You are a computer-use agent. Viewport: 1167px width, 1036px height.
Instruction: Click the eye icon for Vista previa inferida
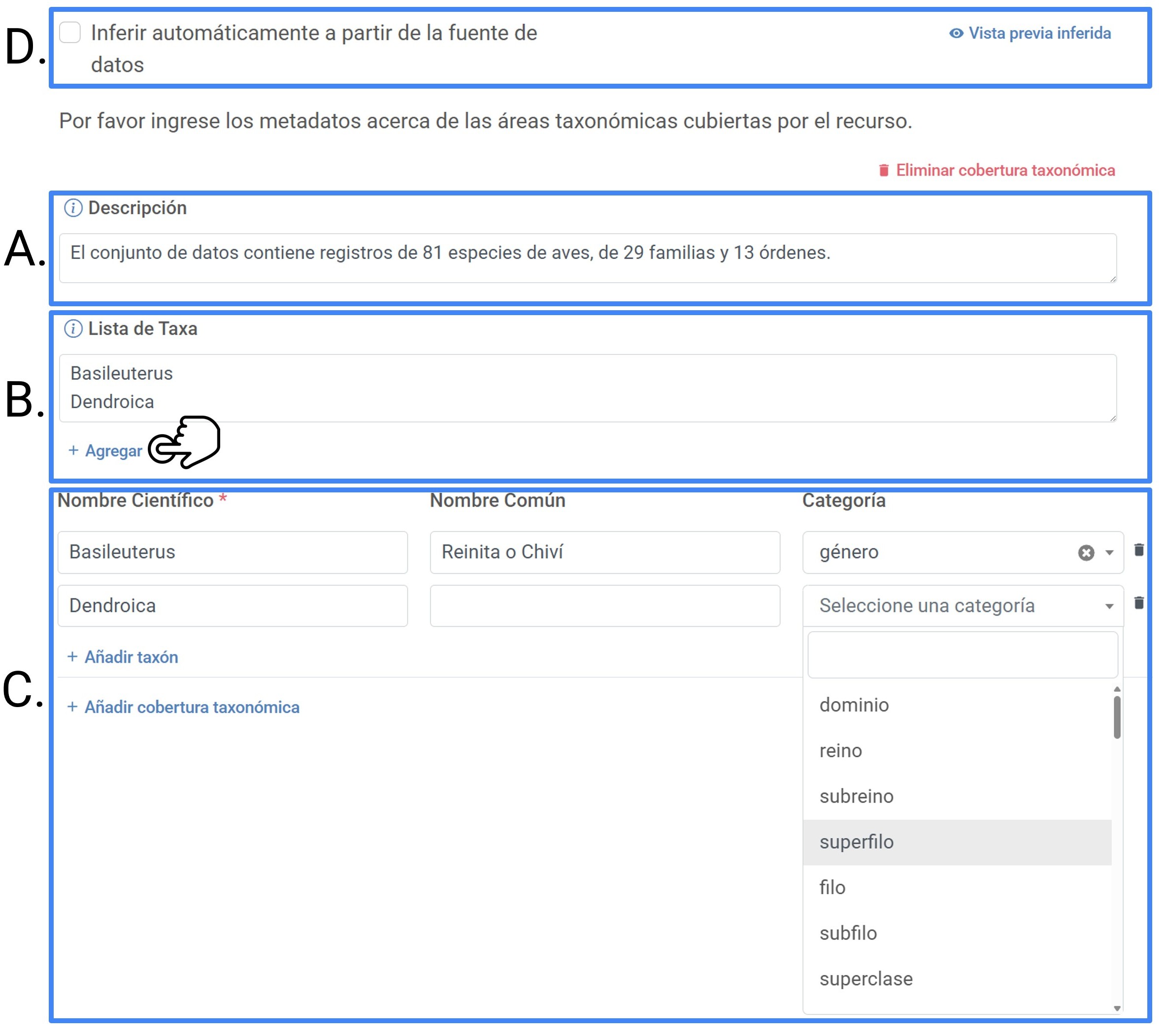point(956,33)
